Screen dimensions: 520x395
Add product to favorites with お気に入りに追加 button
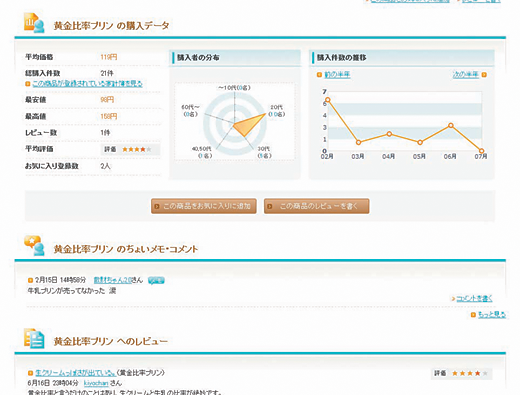[x=204, y=206]
